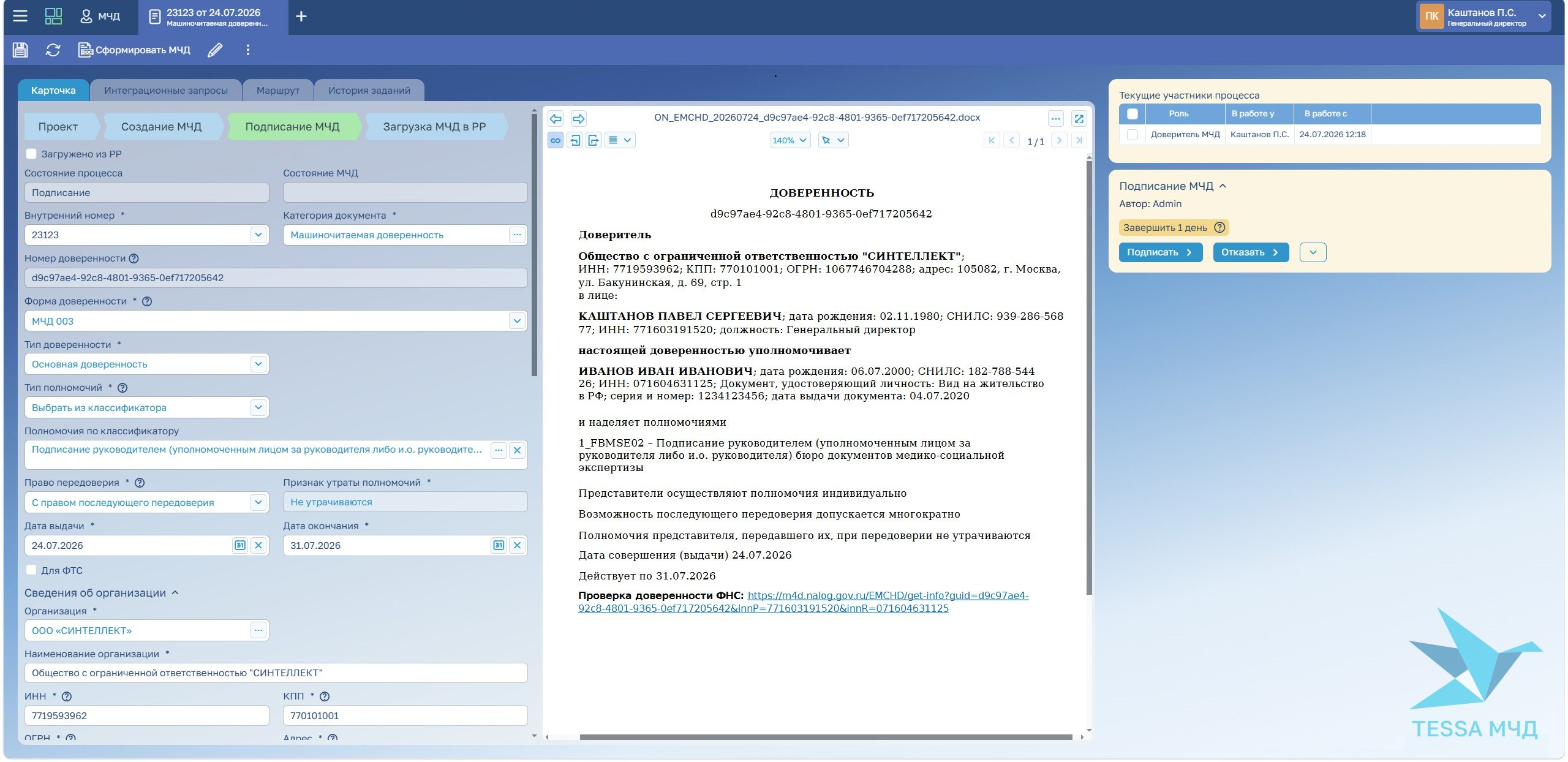
Task: Browse options for Категория документа
Action: pos(517,235)
